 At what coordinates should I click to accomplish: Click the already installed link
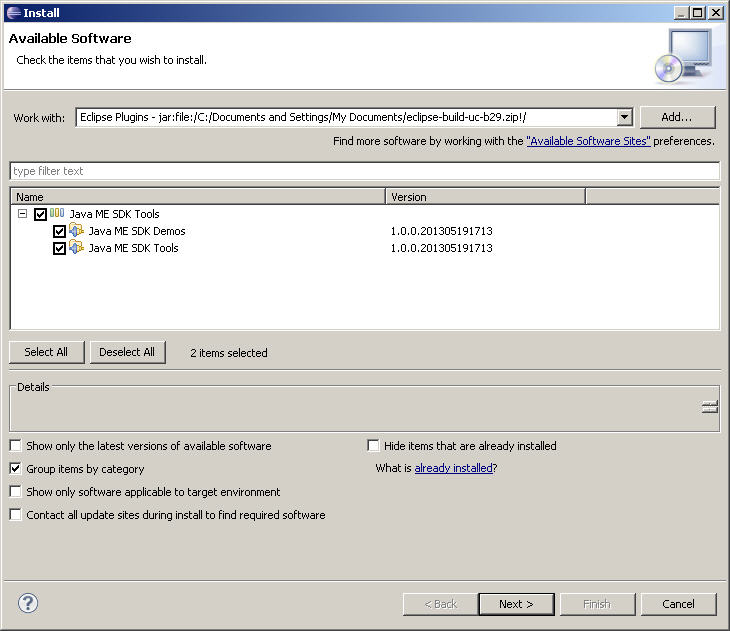pos(453,468)
